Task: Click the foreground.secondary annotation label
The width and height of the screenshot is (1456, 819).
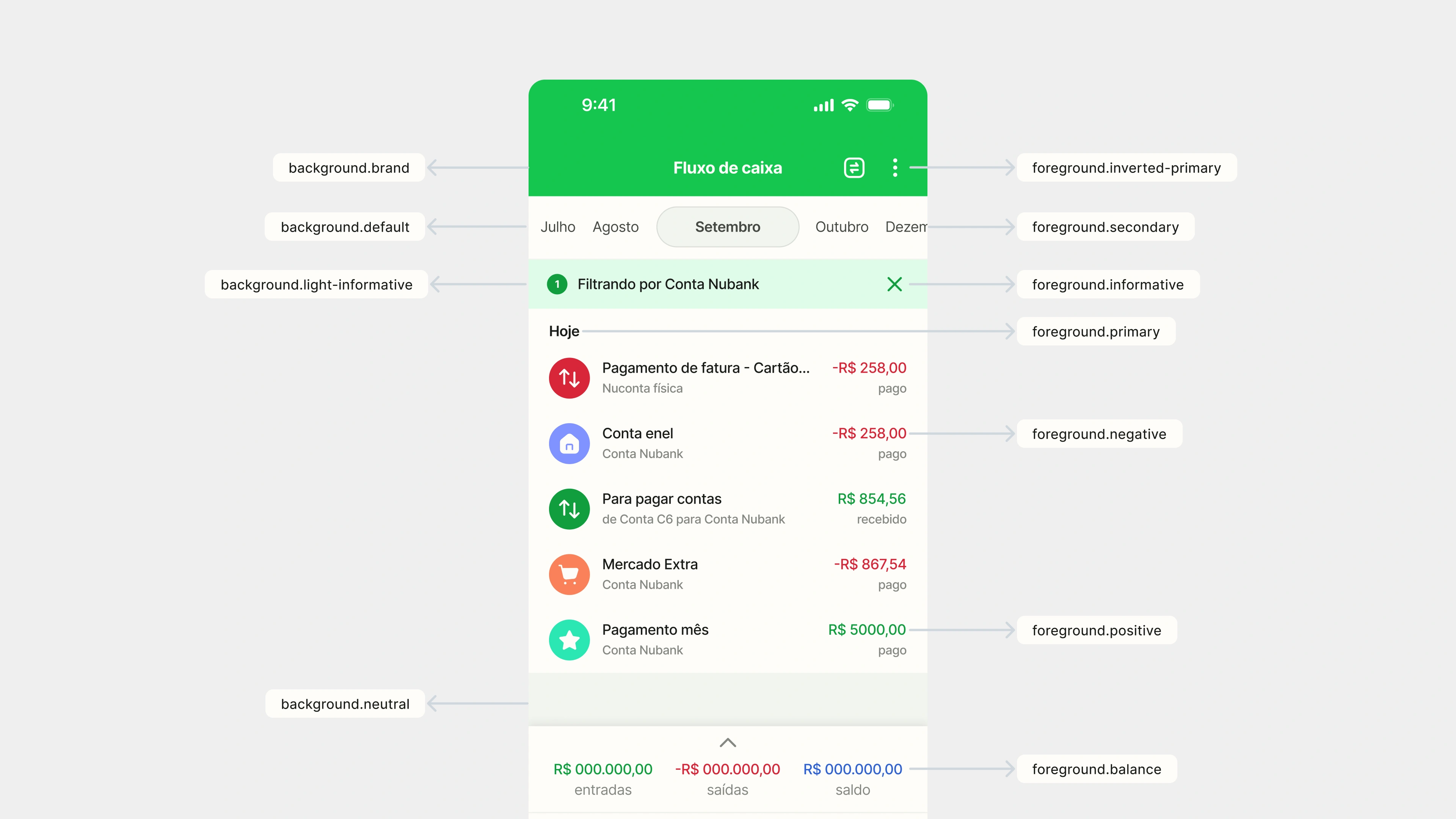Action: point(1106,227)
